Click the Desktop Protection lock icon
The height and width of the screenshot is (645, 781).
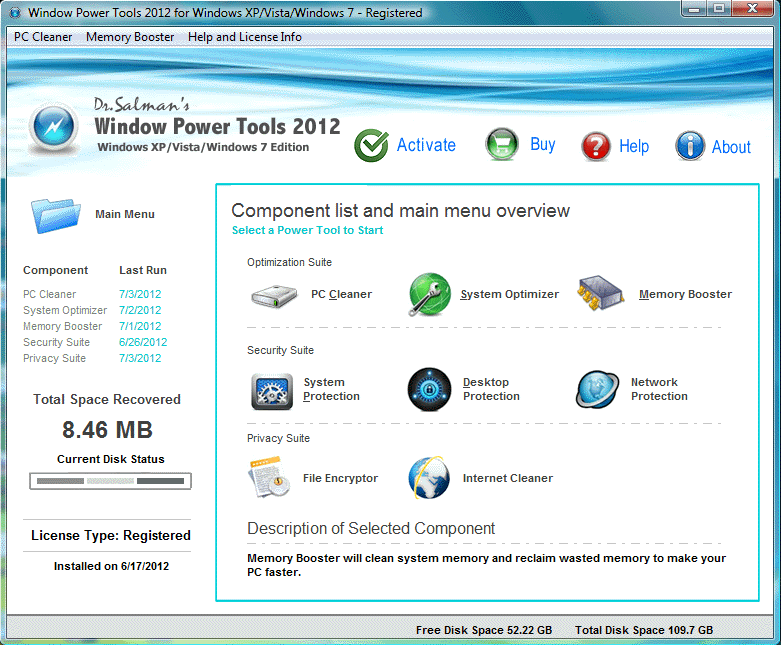(429, 389)
